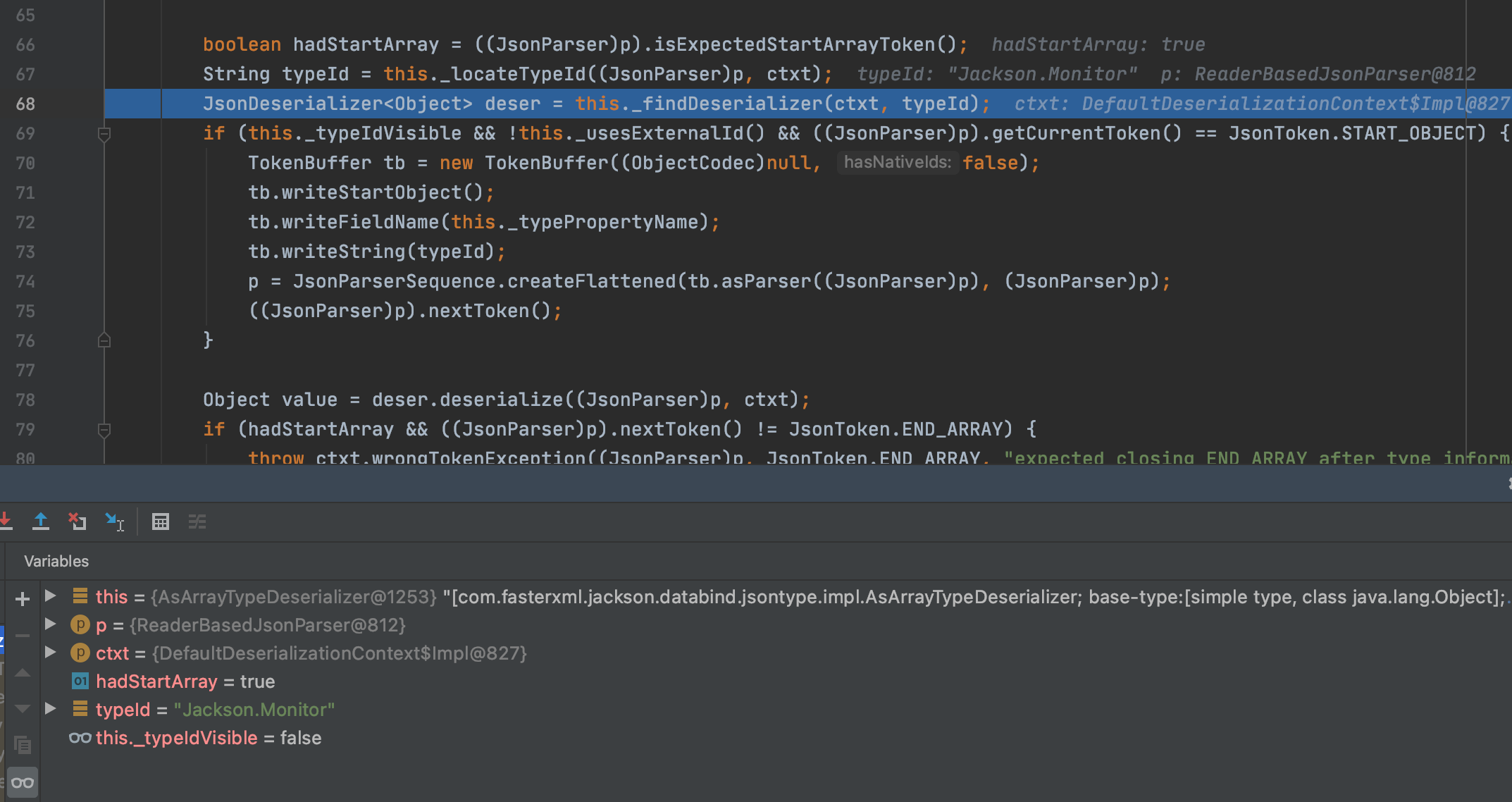Expand the 'p' ReaderBasedJsonParser node

tap(51, 624)
